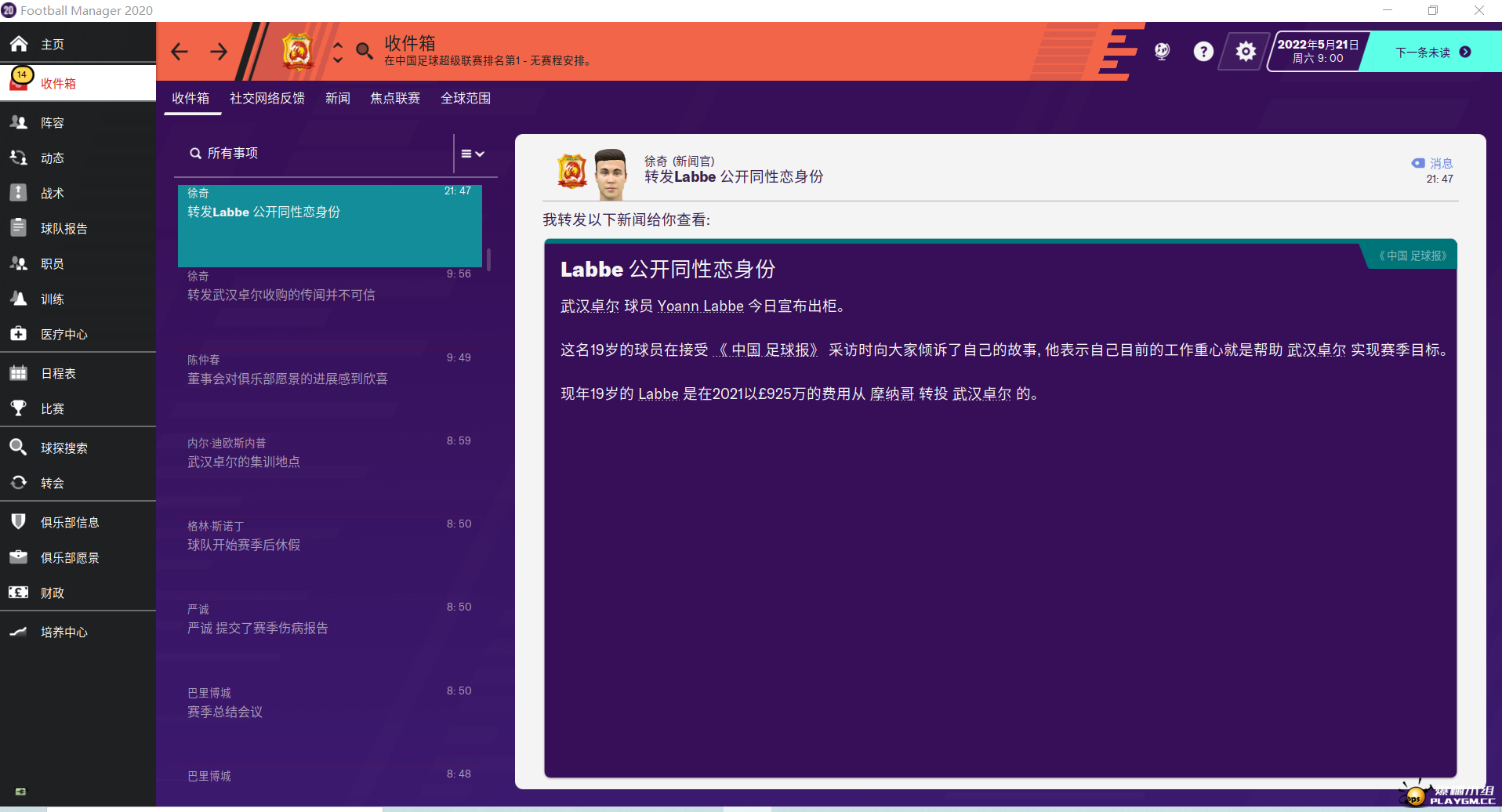Select message 武汉卓尔的集训地点

[x=330, y=476]
